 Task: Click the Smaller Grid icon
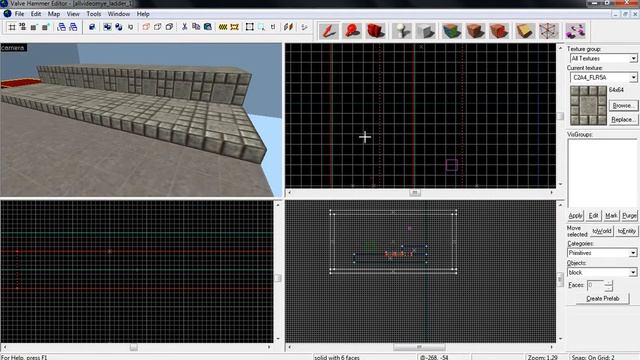coord(34,27)
